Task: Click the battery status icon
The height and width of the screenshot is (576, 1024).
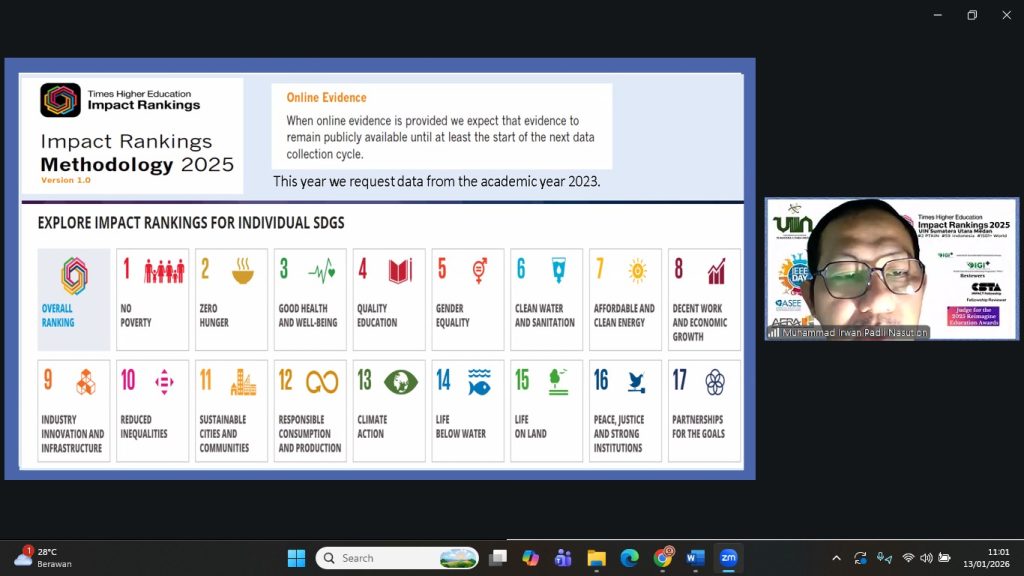Action: pyautogui.click(x=944, y=558)
